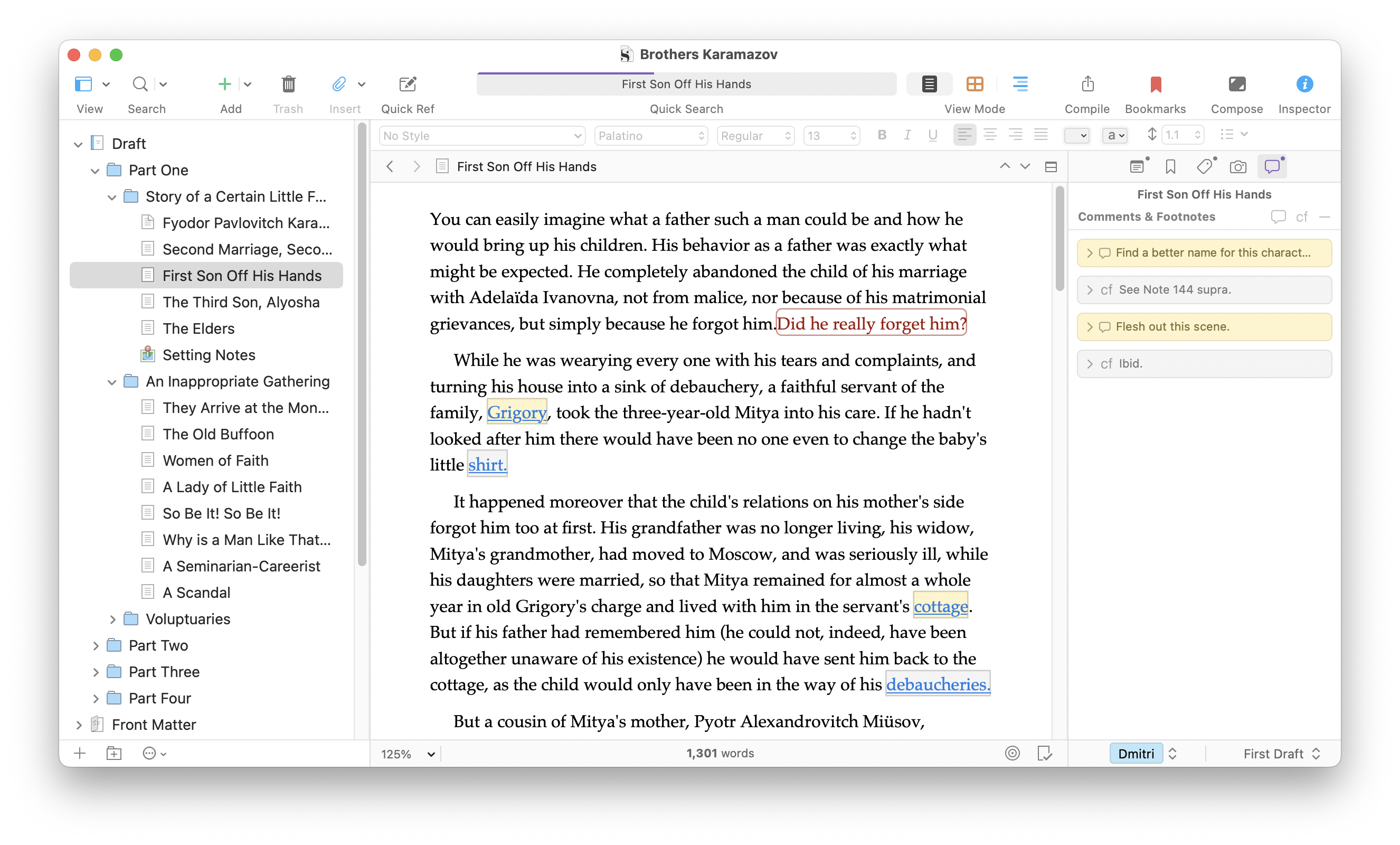
Task: Open Quick Ref panel
Action: click(x=408, y=84)
